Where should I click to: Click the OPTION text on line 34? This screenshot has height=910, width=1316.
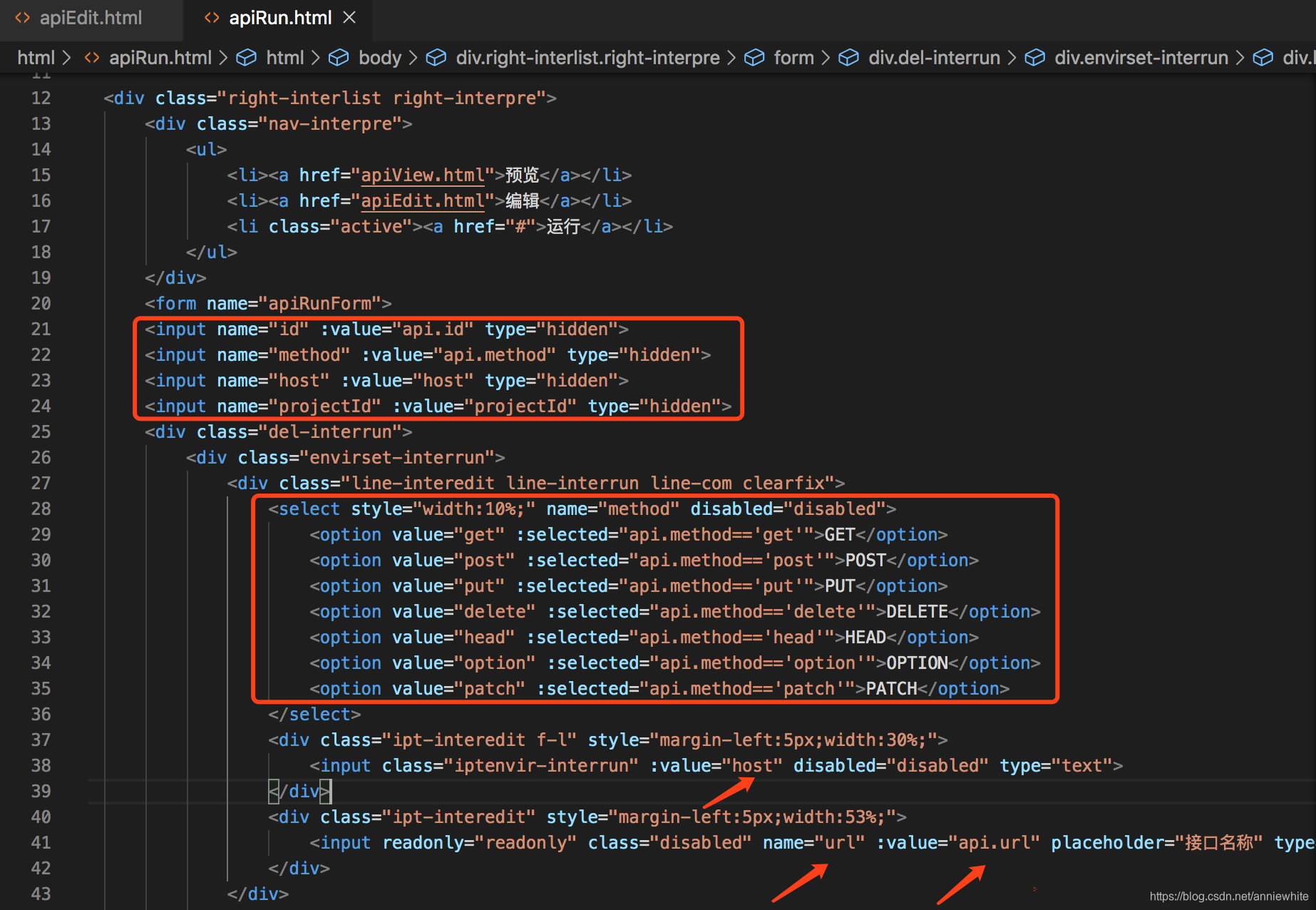917,663
